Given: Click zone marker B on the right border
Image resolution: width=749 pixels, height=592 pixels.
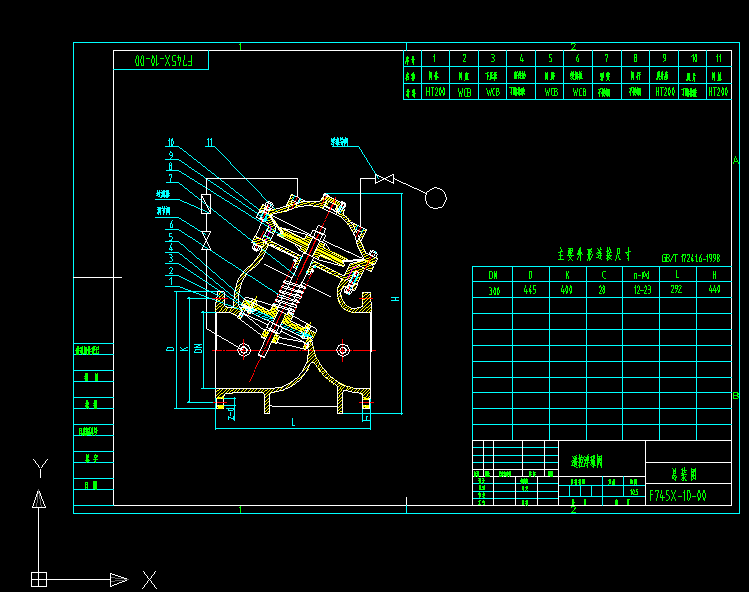Looking at the screenshot, I should 736,396.
